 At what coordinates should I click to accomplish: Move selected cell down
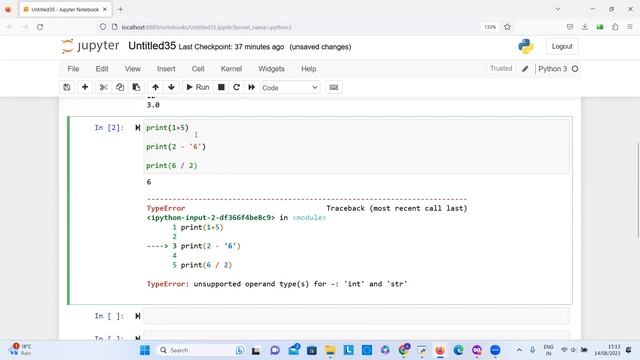click(x=171, y=87)
